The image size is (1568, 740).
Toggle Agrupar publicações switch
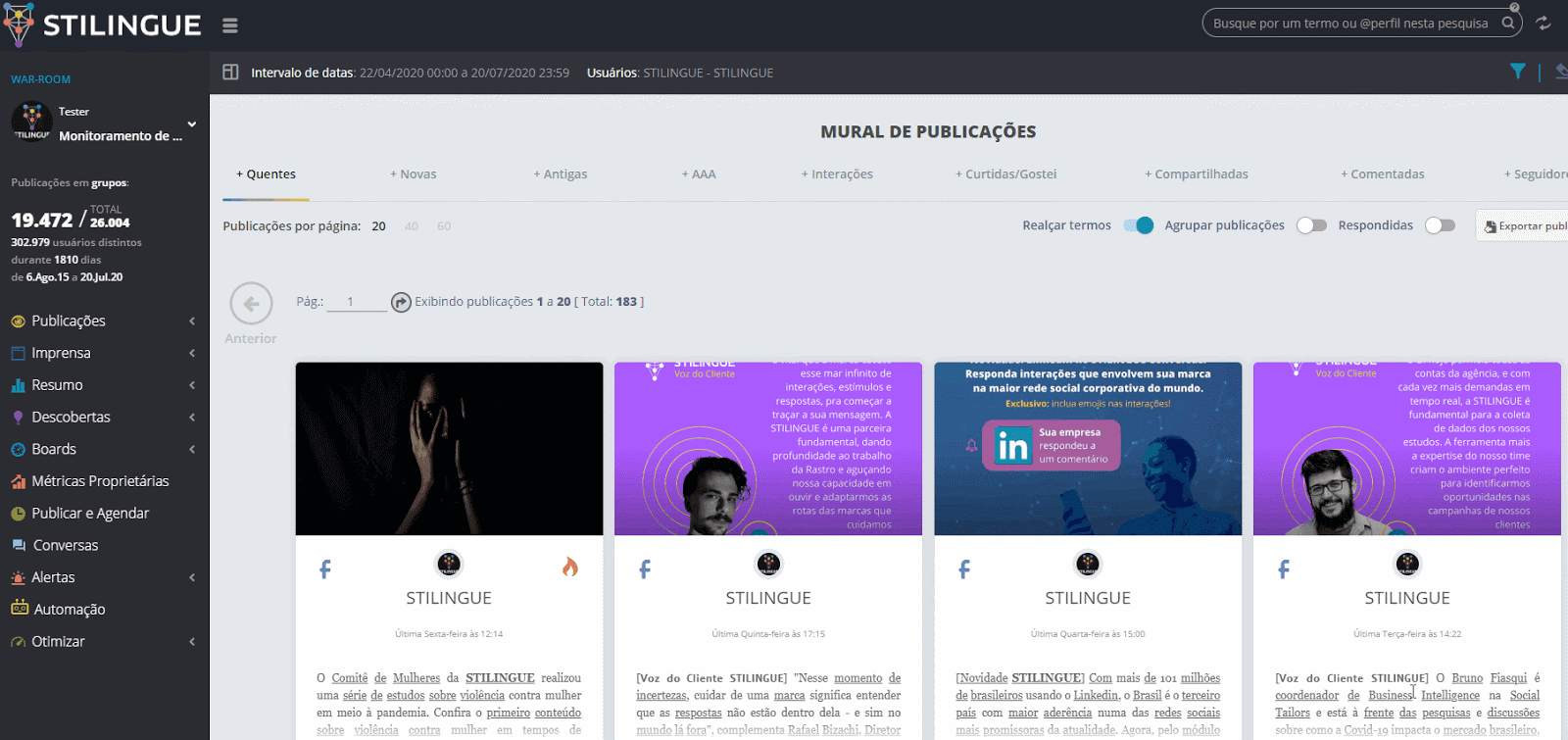click(1311, 225)
